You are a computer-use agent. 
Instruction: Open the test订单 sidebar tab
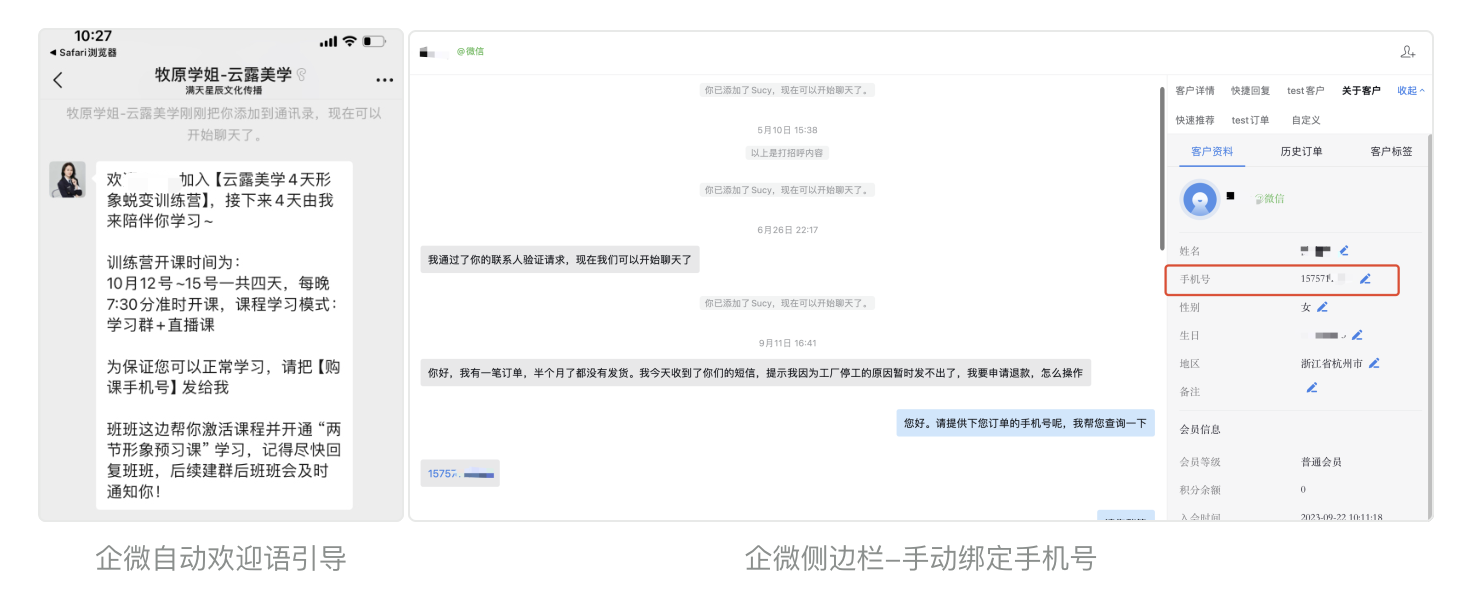click(1250, 120)
